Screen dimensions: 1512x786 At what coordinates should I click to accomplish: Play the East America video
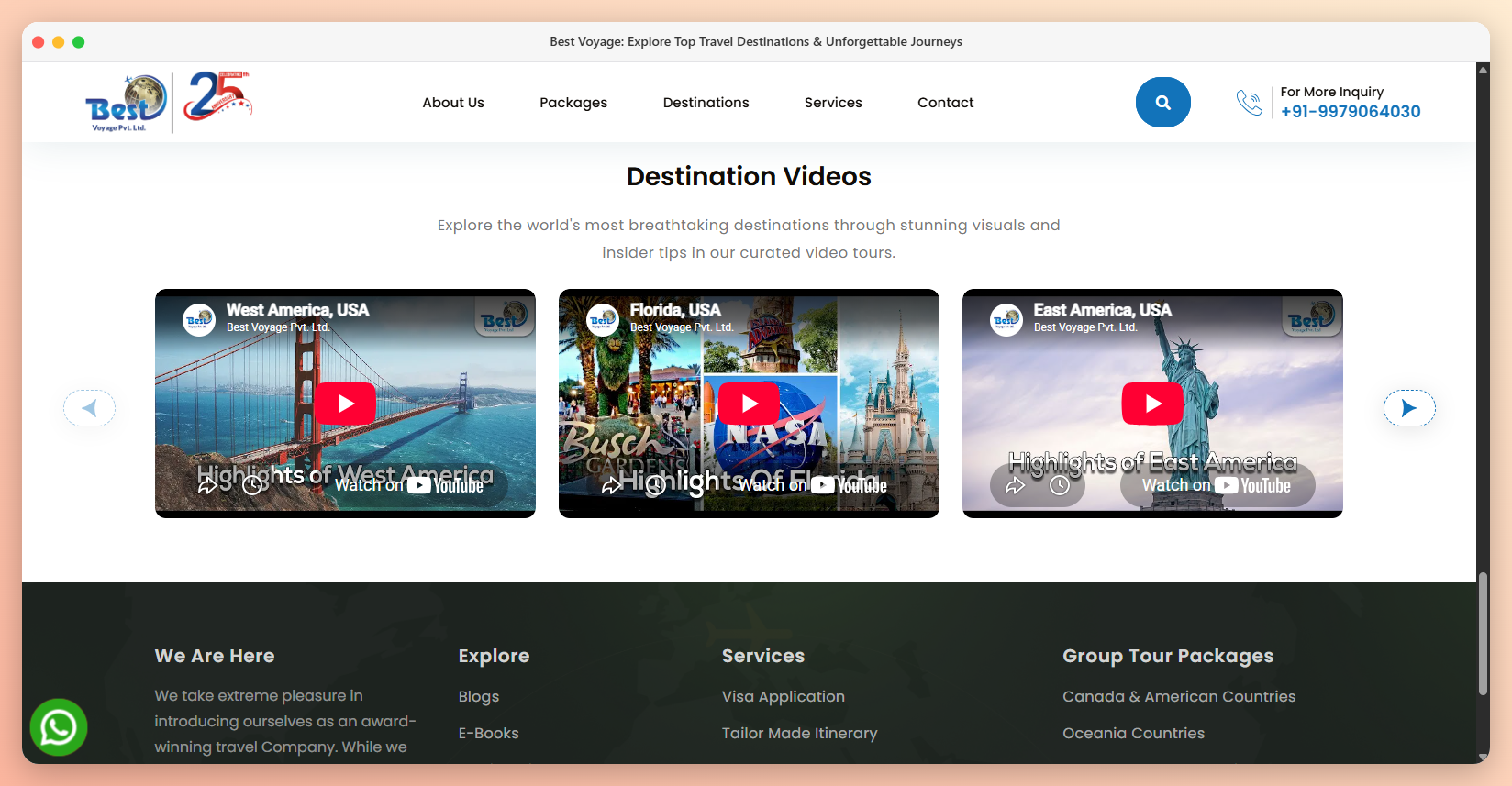(x=1152, y=404)
